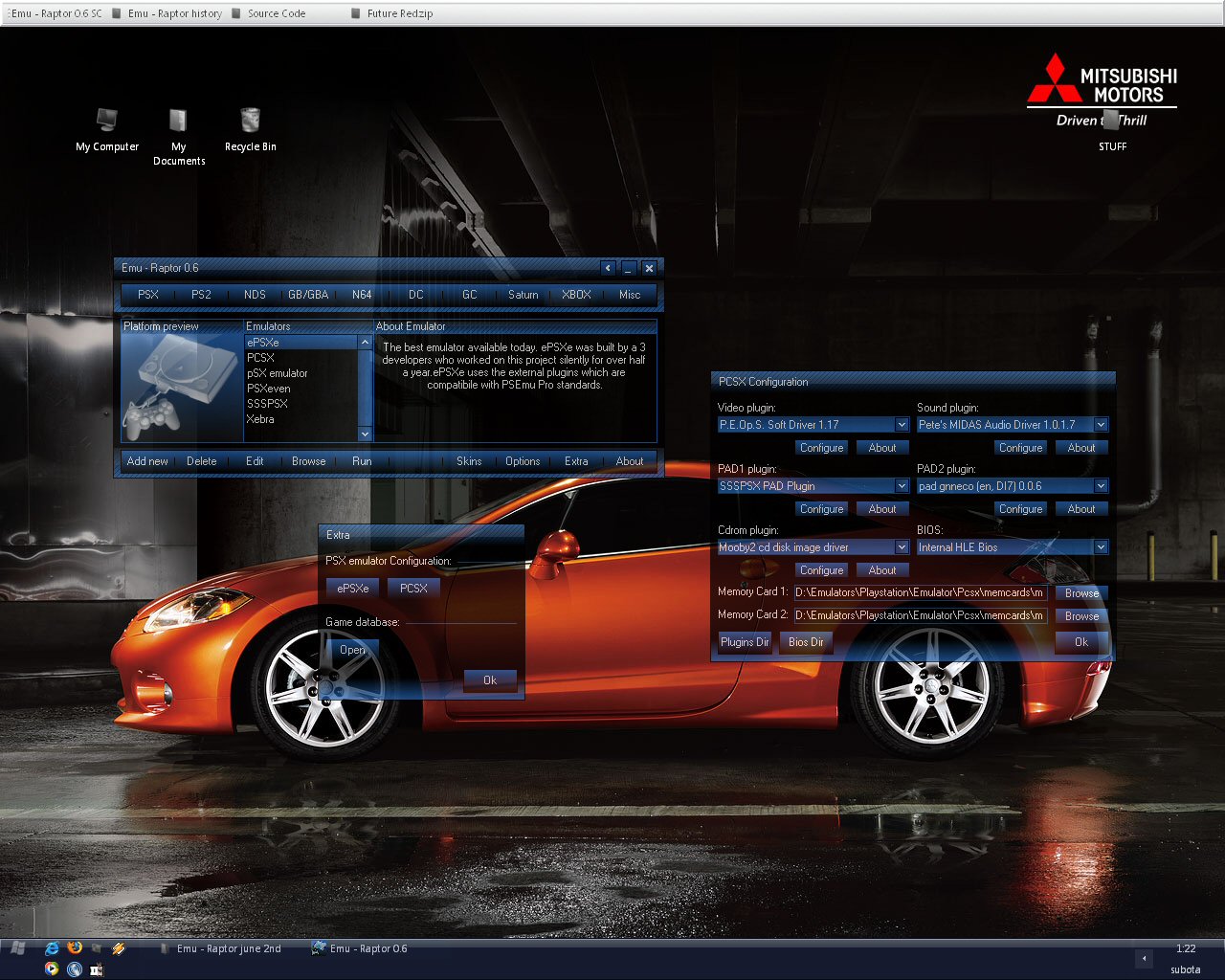Screen dimensions: 1225x980
Task: Select the N64 platform tab
Action: pos(362,295)
